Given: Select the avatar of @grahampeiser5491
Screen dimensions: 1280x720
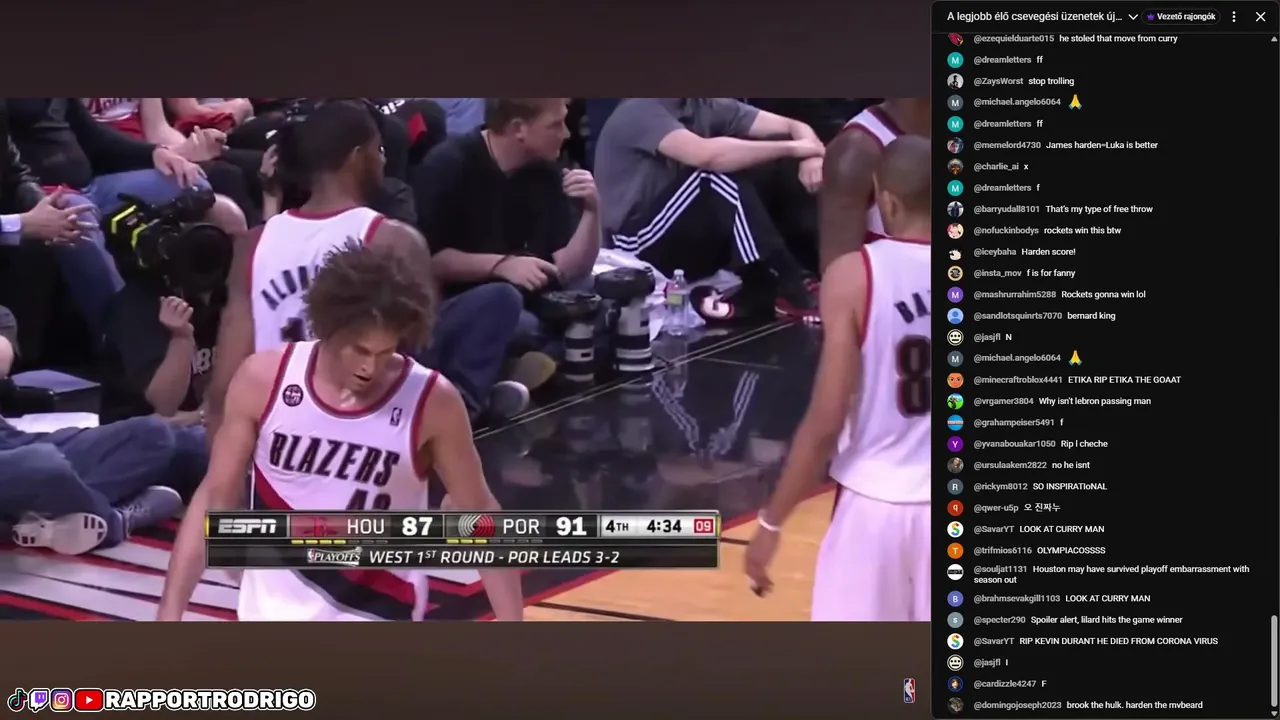Looking at the screenshot, I should tap(955, 422).
